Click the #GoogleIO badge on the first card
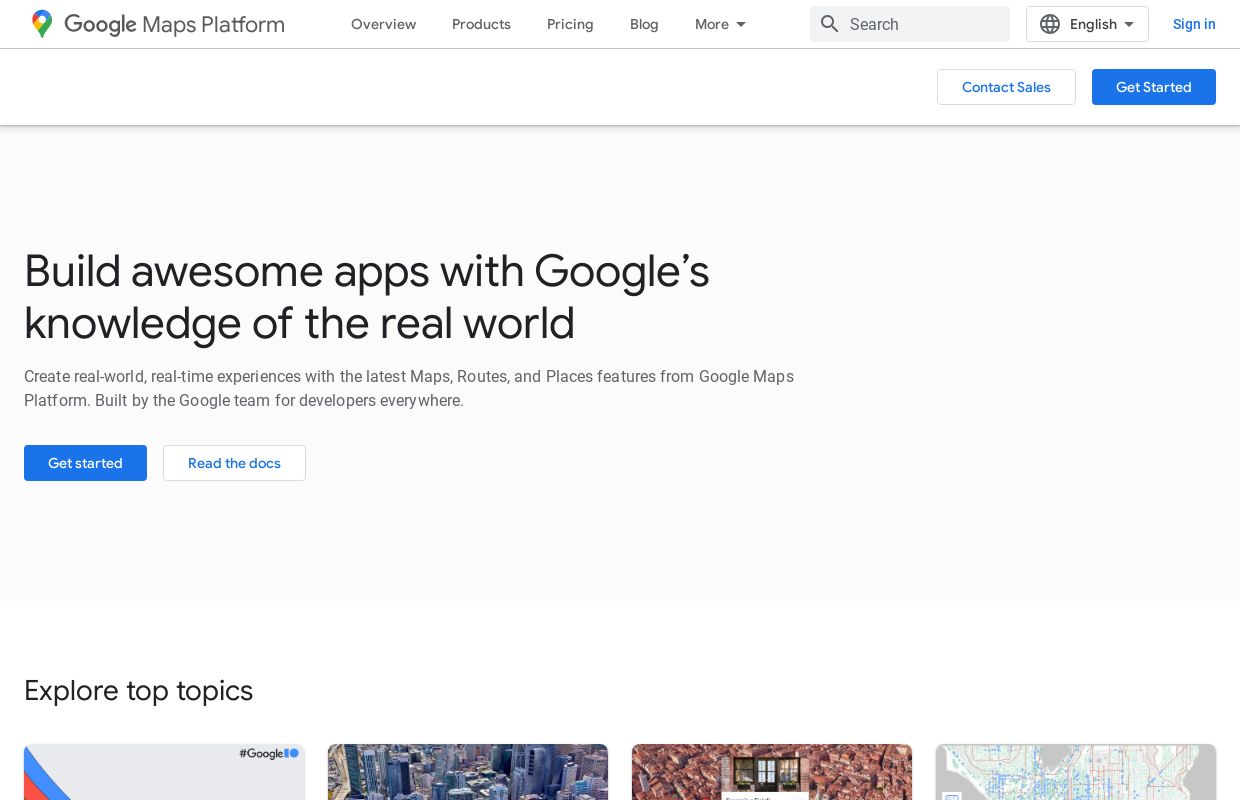The height and width of the screenshot is (800, 1240). point(268,753)
